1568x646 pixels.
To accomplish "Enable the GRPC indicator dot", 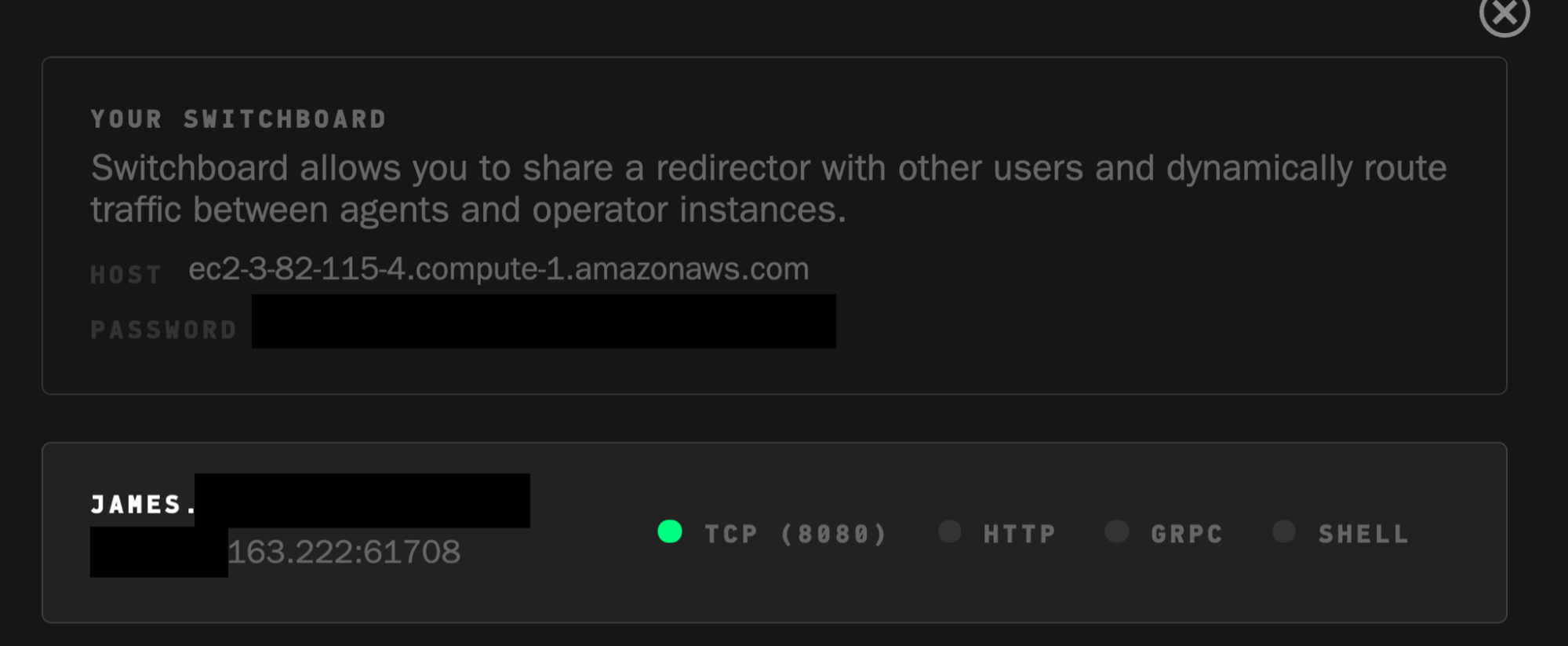I will tap(1116, 531).
